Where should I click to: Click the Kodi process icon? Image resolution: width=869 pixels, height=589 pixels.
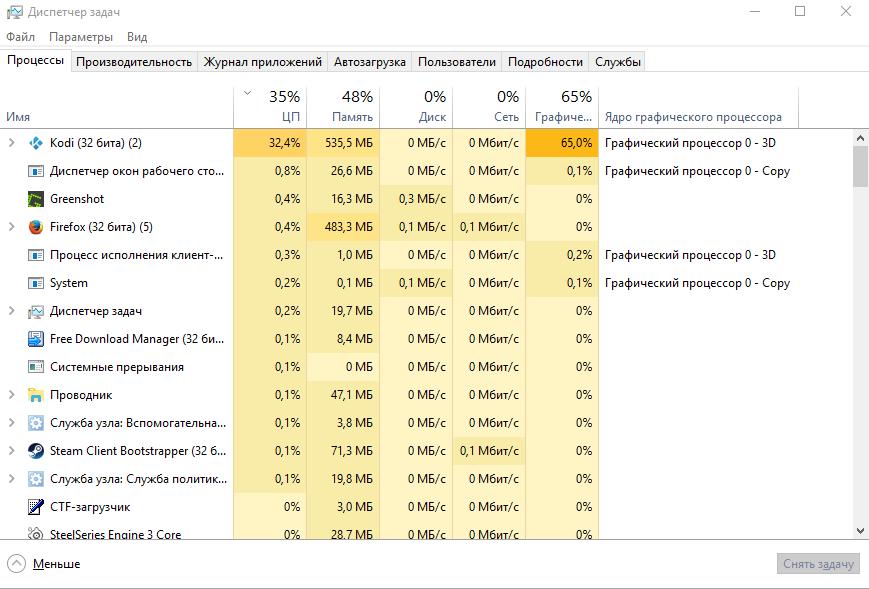click(x=36, y=143)
